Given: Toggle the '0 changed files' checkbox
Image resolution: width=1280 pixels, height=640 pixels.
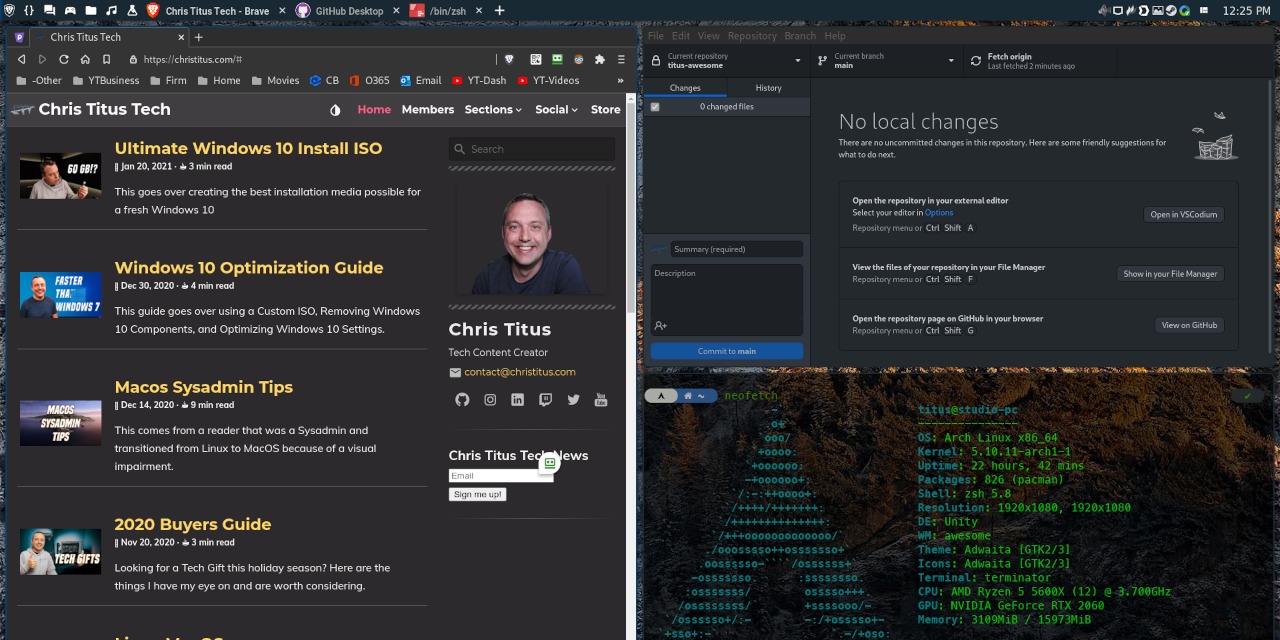Looking at the screenshot, I should [x=655, y=107].
